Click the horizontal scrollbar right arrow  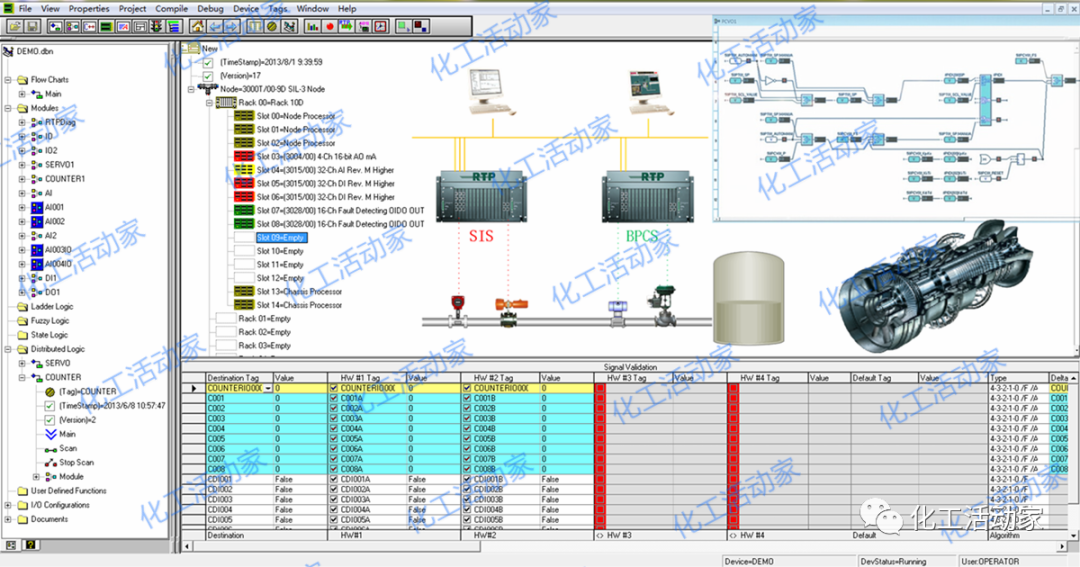pyautogui.click(x=1061, y=546)
